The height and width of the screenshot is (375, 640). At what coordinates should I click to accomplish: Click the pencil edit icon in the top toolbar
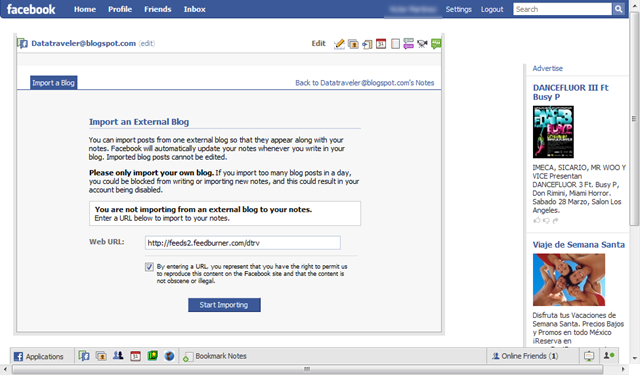click(x=339, y=44)
